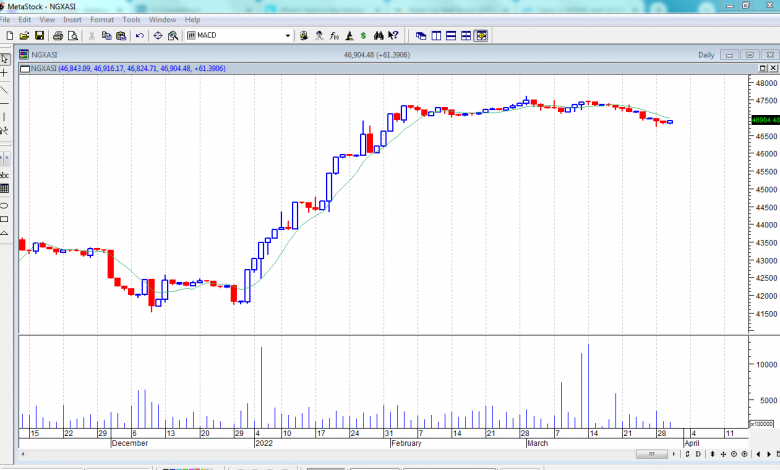Screen dimensions: 780x470
Task: Undo the last action
Action: [140, 35]
